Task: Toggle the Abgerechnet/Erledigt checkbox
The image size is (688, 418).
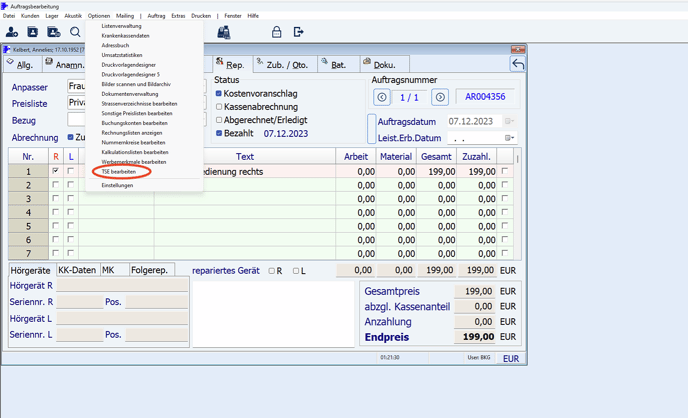Action: pyautogui.click(x=219, y=120)
